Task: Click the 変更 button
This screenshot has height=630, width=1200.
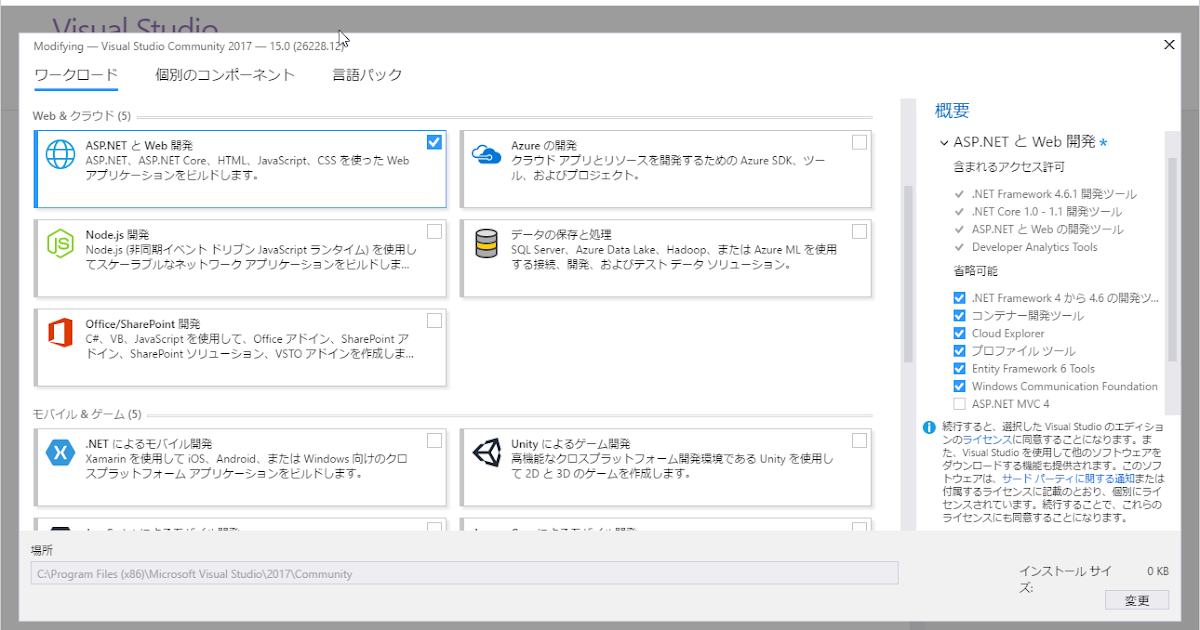Action: (x=1136, y=600)
